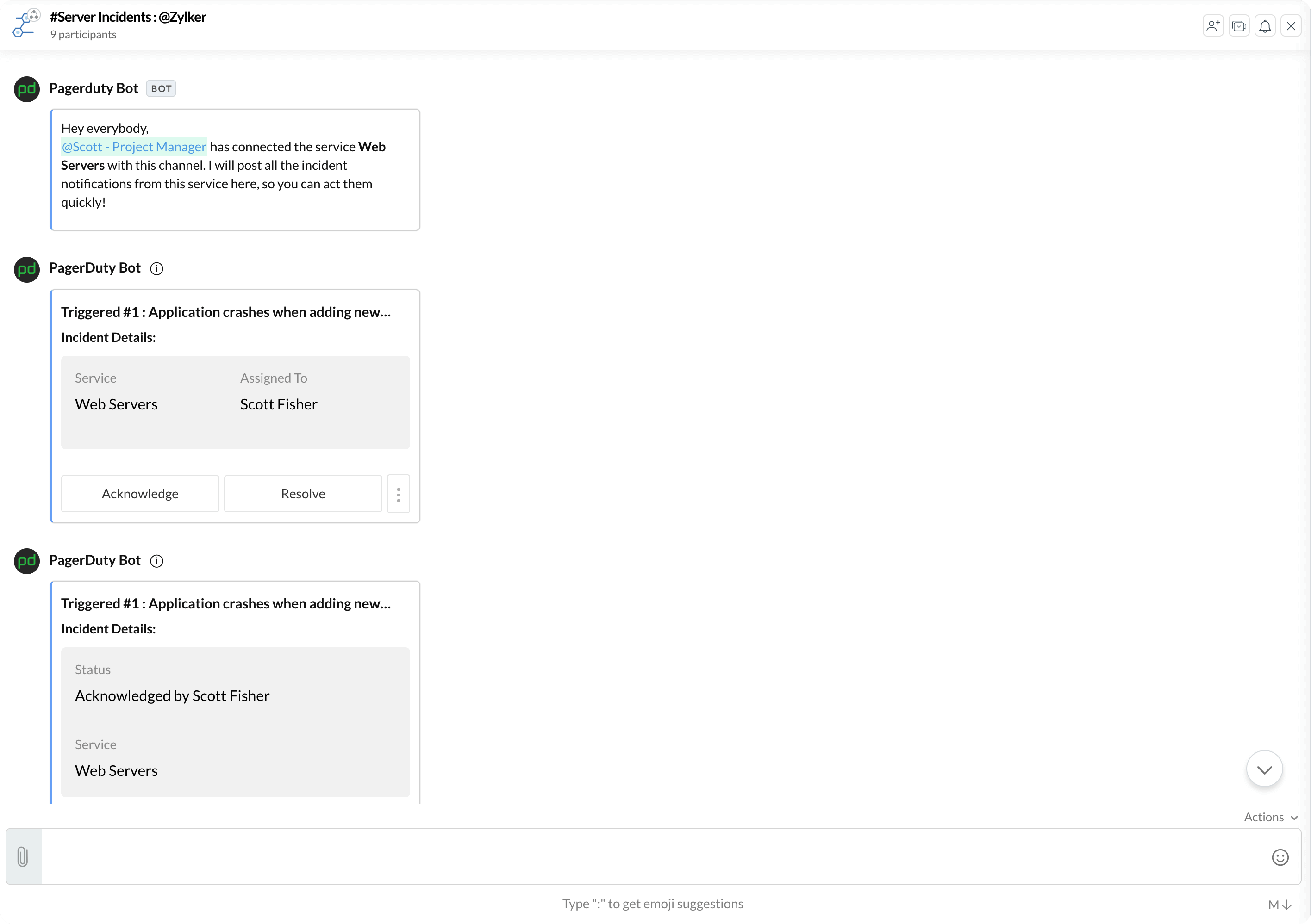Click avatar of PagerDuty Bot above Acknowledge card
1311x924 pixels.
click(27, 269)
